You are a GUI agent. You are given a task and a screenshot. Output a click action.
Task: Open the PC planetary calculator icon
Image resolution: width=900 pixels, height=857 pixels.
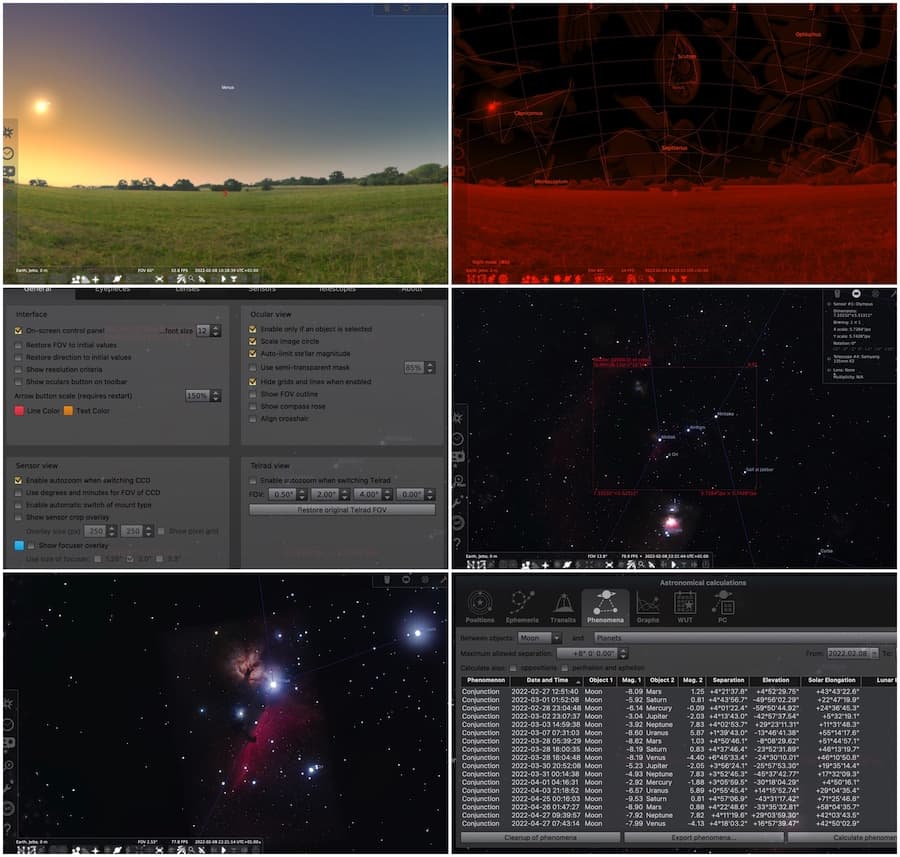pos(723,607)
